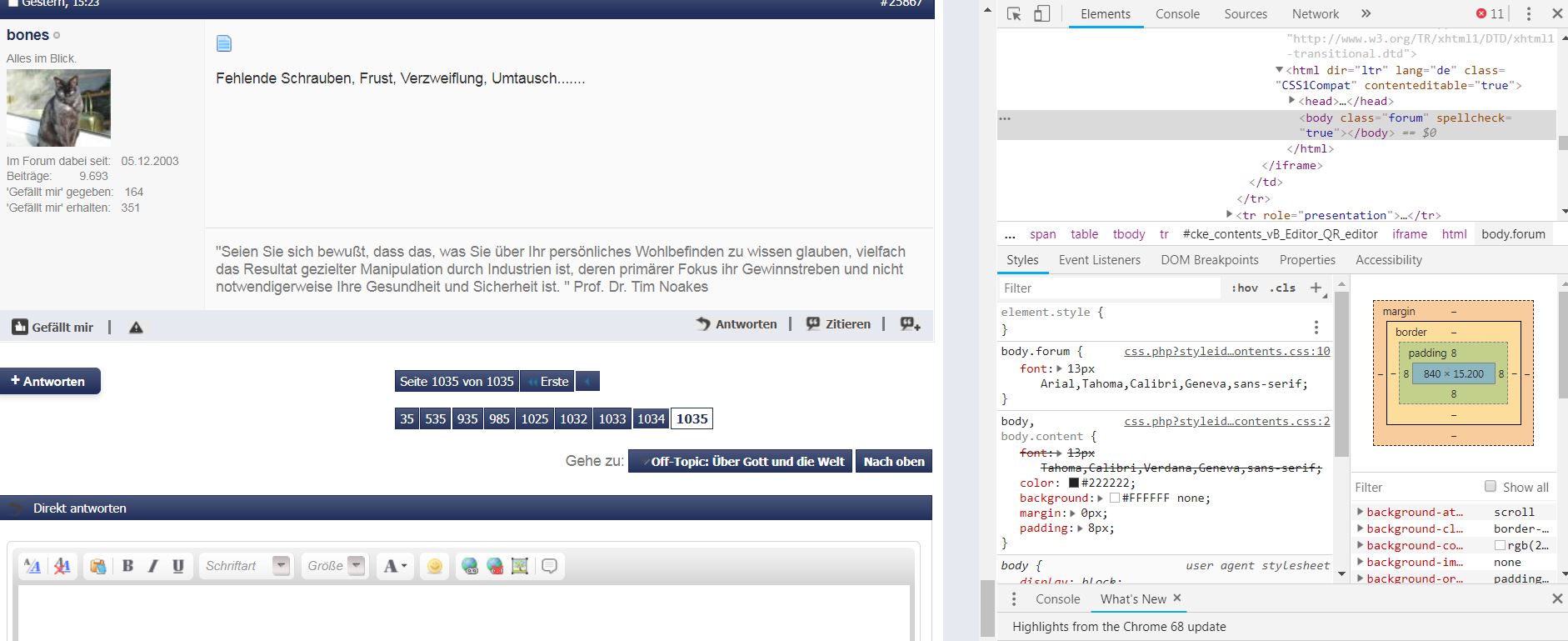Toggle the device toolbar icon in DevTools
This screenshot has width=1568, height=641.
[1041, 14]
